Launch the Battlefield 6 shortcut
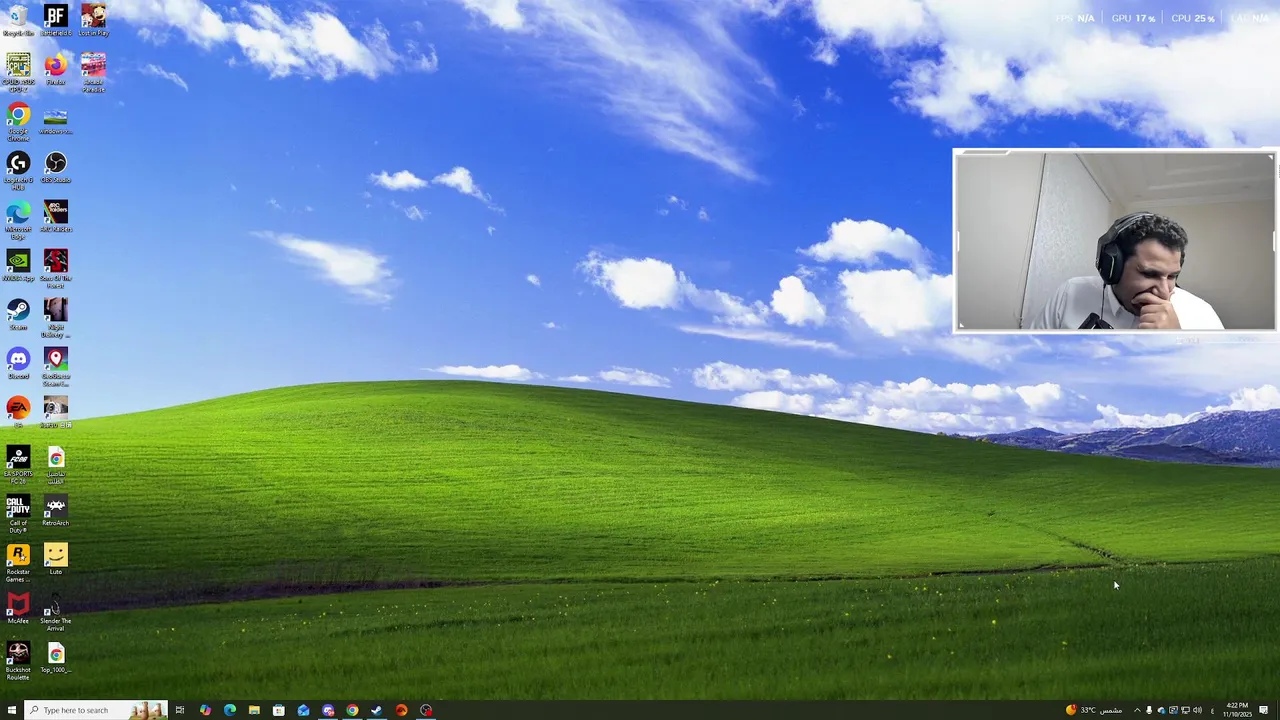Image resolution: width=1280 pixels, height=720 pixels. pos(55,20)
